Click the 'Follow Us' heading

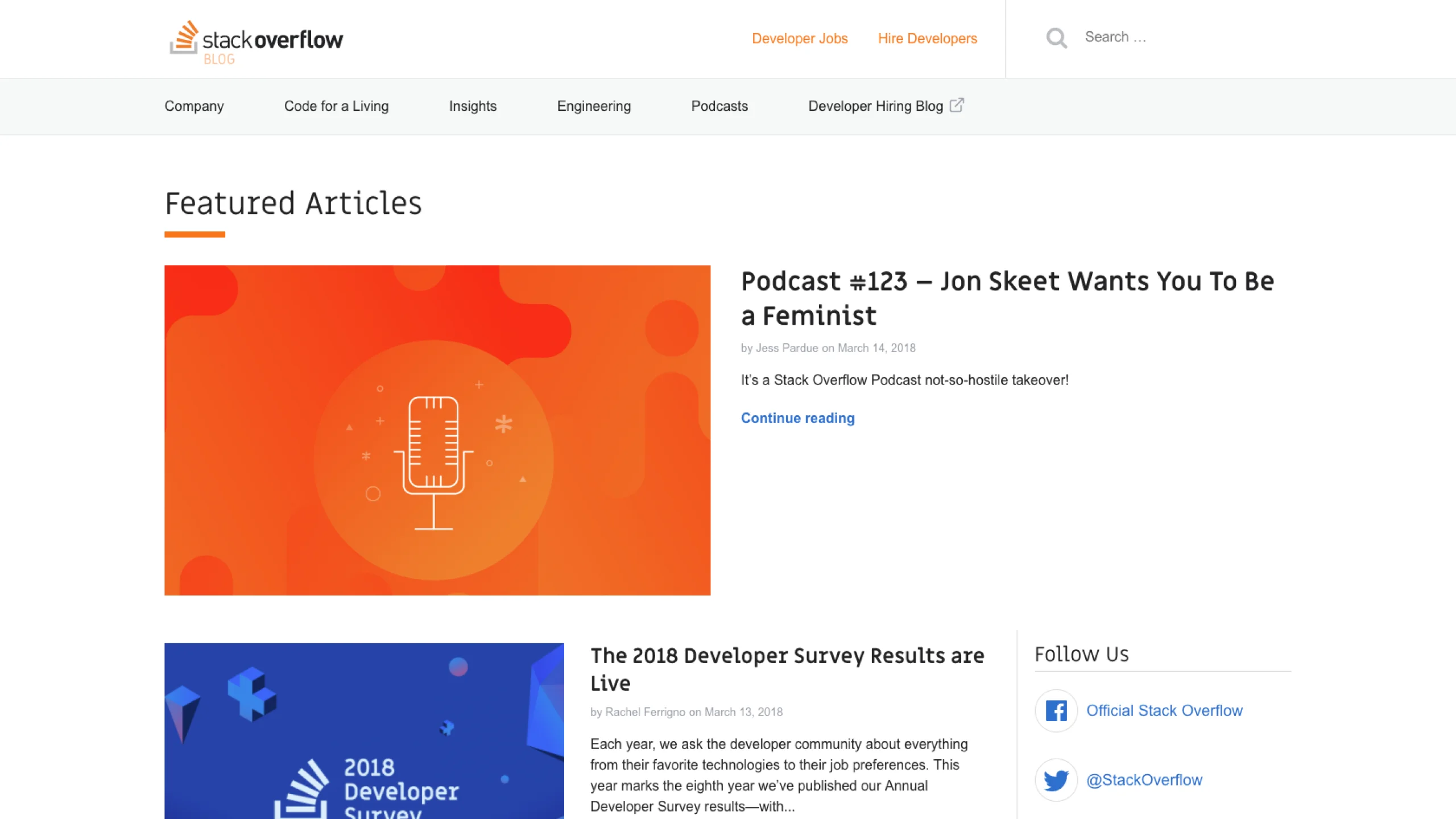click(1082, 654)
